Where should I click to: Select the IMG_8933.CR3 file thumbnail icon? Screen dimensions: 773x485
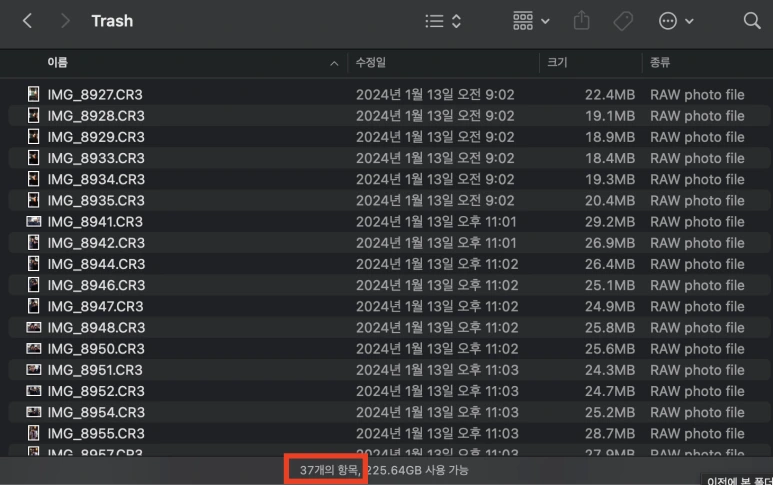[x=34, y=158]
